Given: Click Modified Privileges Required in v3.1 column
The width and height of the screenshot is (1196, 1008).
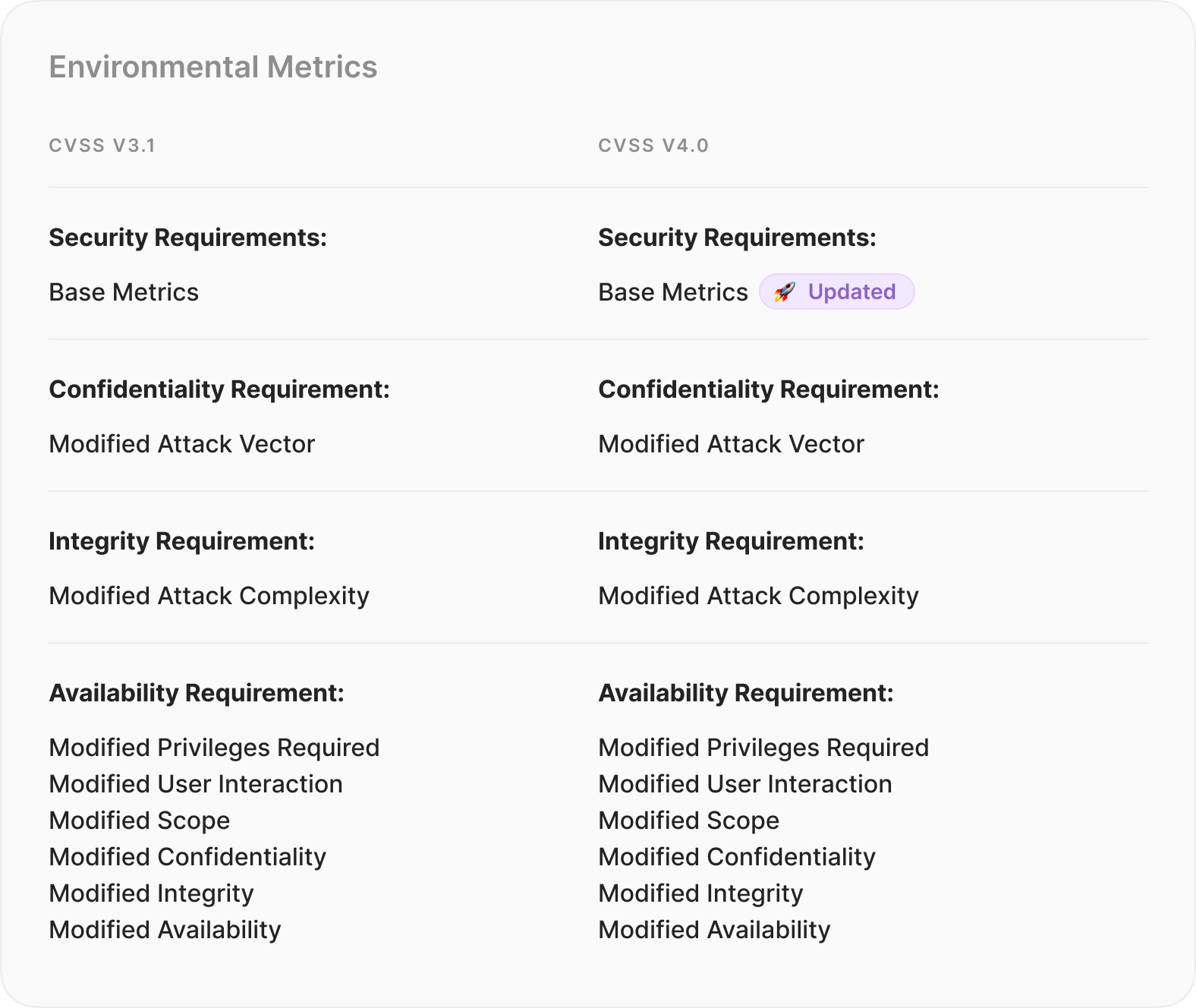Looking at the screenshot, I should click(x=214, y=748).
